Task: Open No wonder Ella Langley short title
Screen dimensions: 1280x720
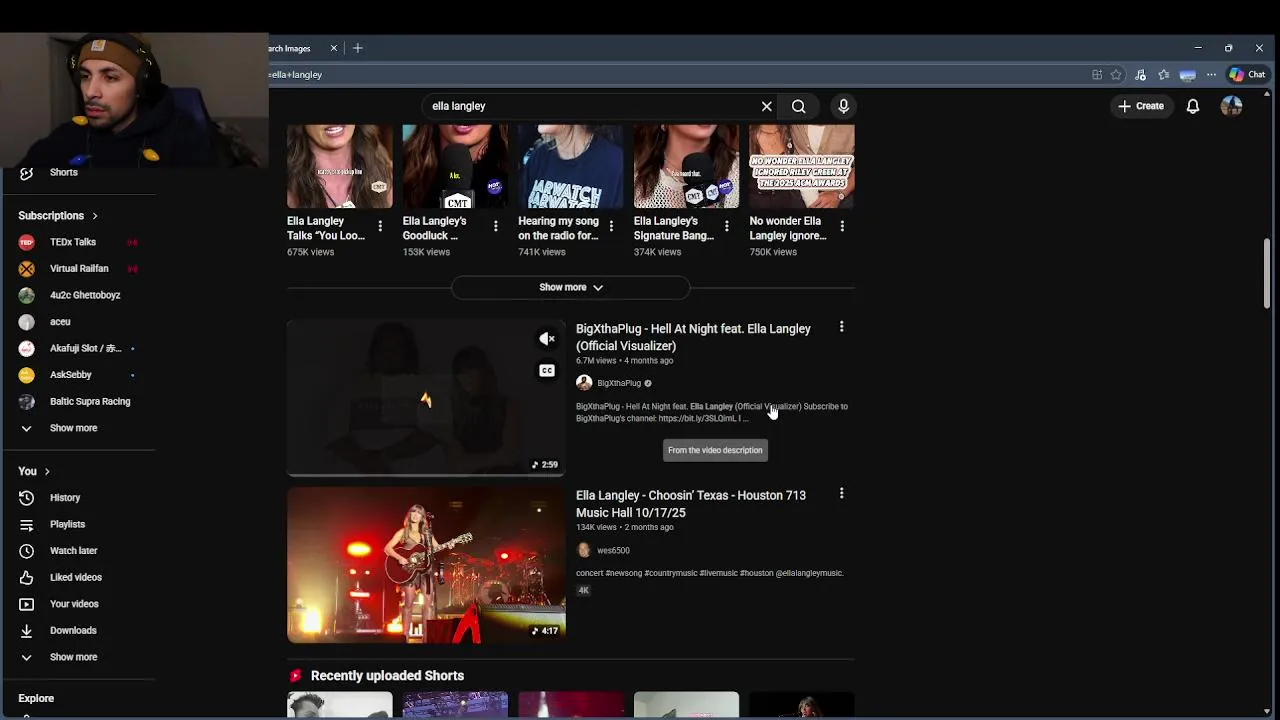Action: pyautogui.click(x=788, y=228)
